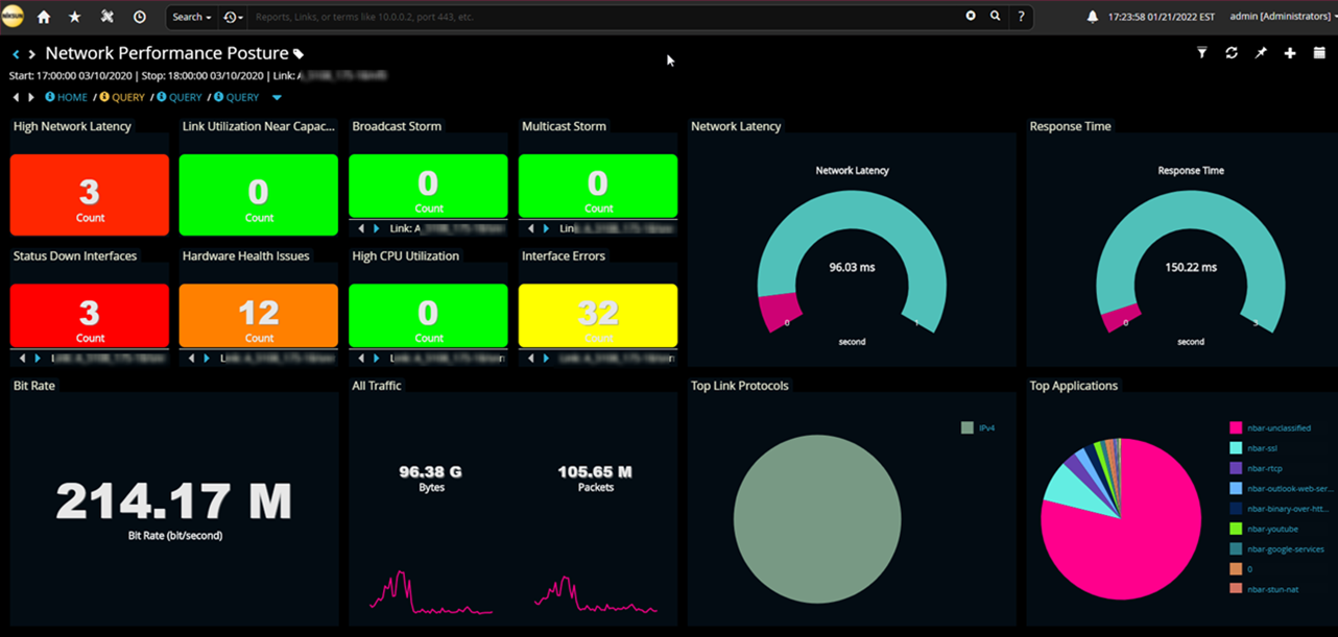The width and height of the screenshot is (1338, 637).
Task: Open the notifications bell
Action: coord(1092,17)
